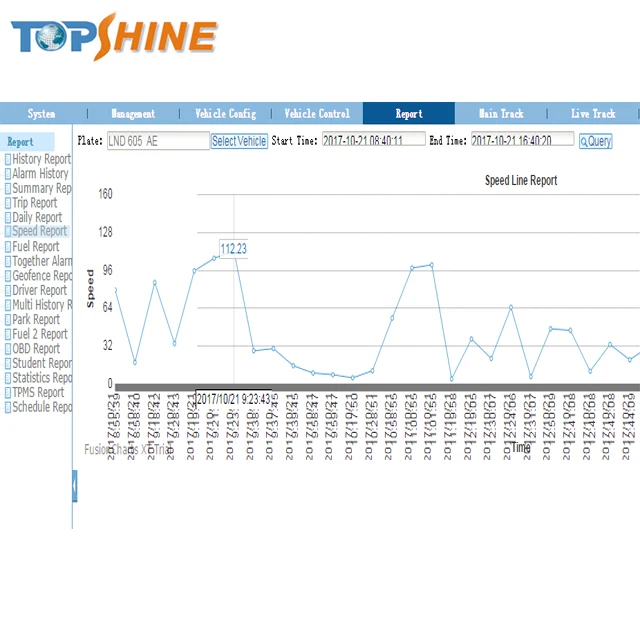The image size is (640, 640).
Task: Run the Query button
Action: pyautogui.click(x=596, y=142)
